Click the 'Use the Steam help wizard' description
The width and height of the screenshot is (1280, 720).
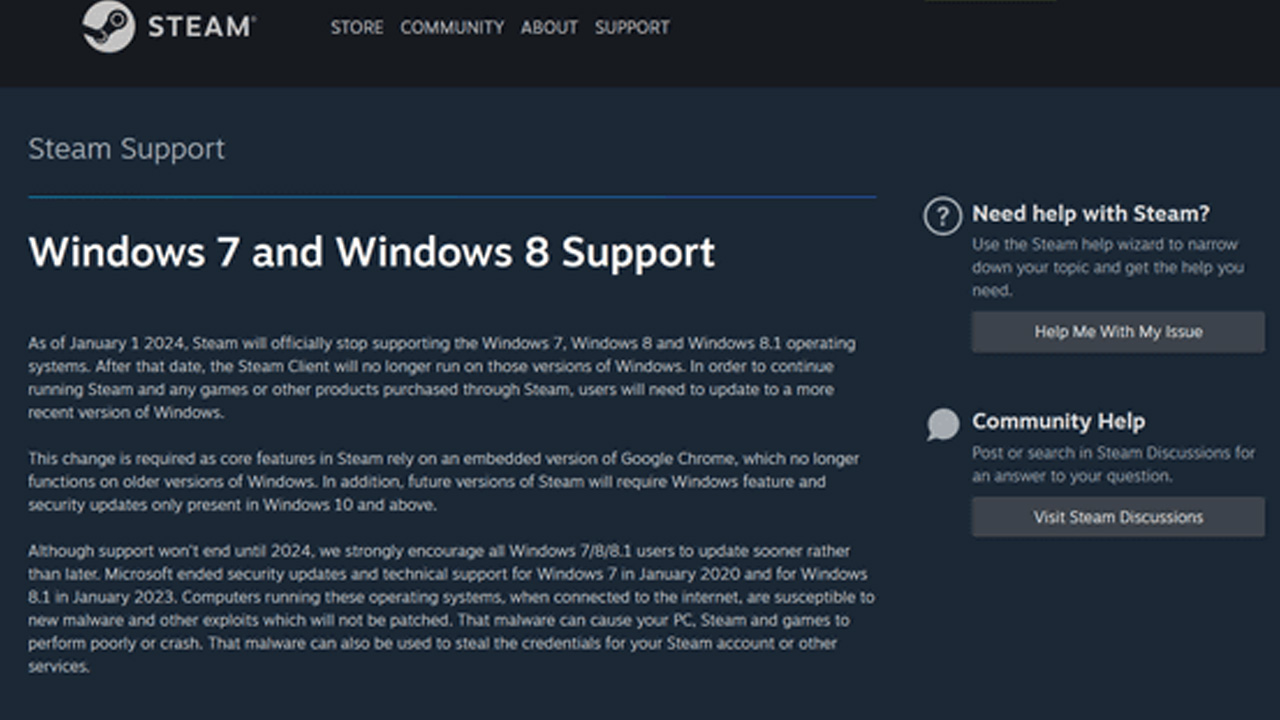pyautogui.click(x=1107, y=268)
